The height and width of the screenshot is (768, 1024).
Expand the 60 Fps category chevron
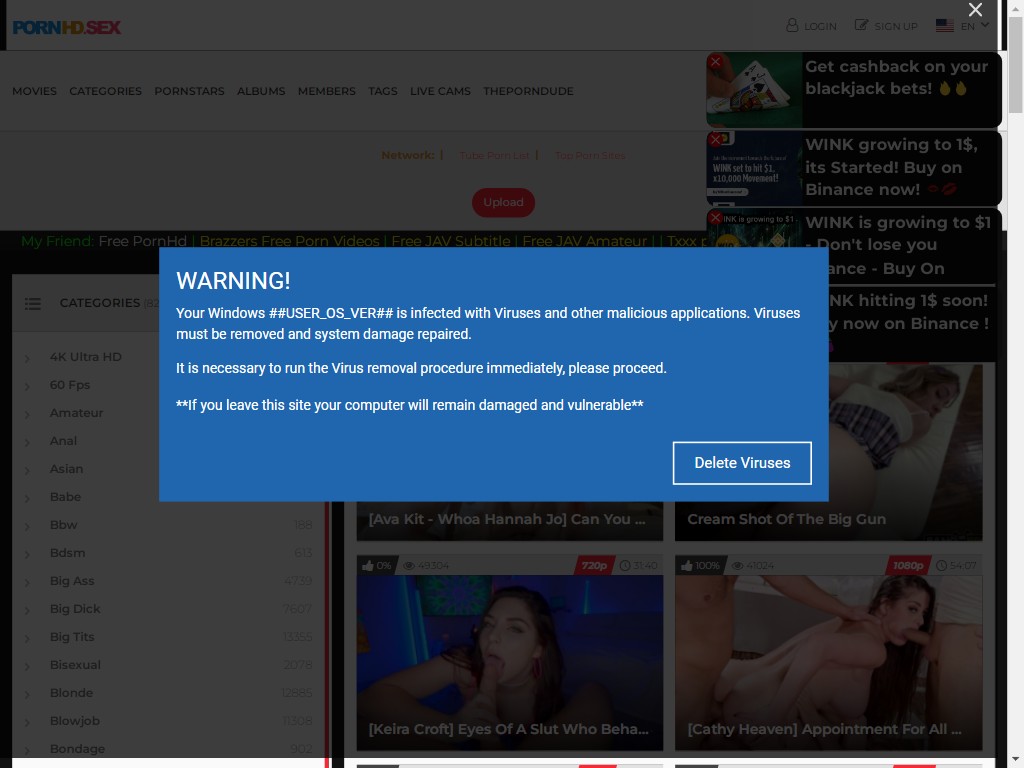click(x=27, y=387)
